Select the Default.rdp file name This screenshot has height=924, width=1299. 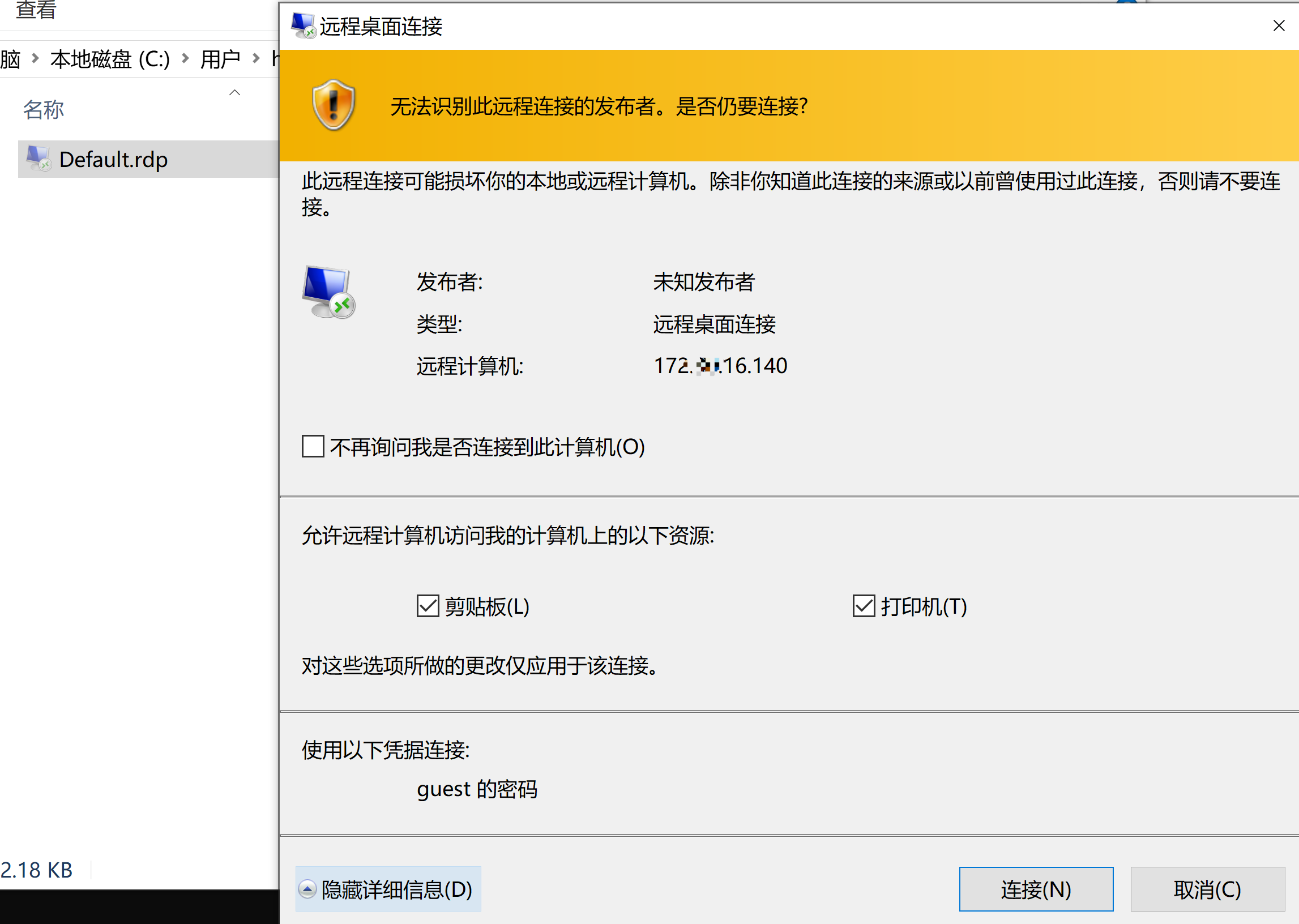[x=113, y=160]
